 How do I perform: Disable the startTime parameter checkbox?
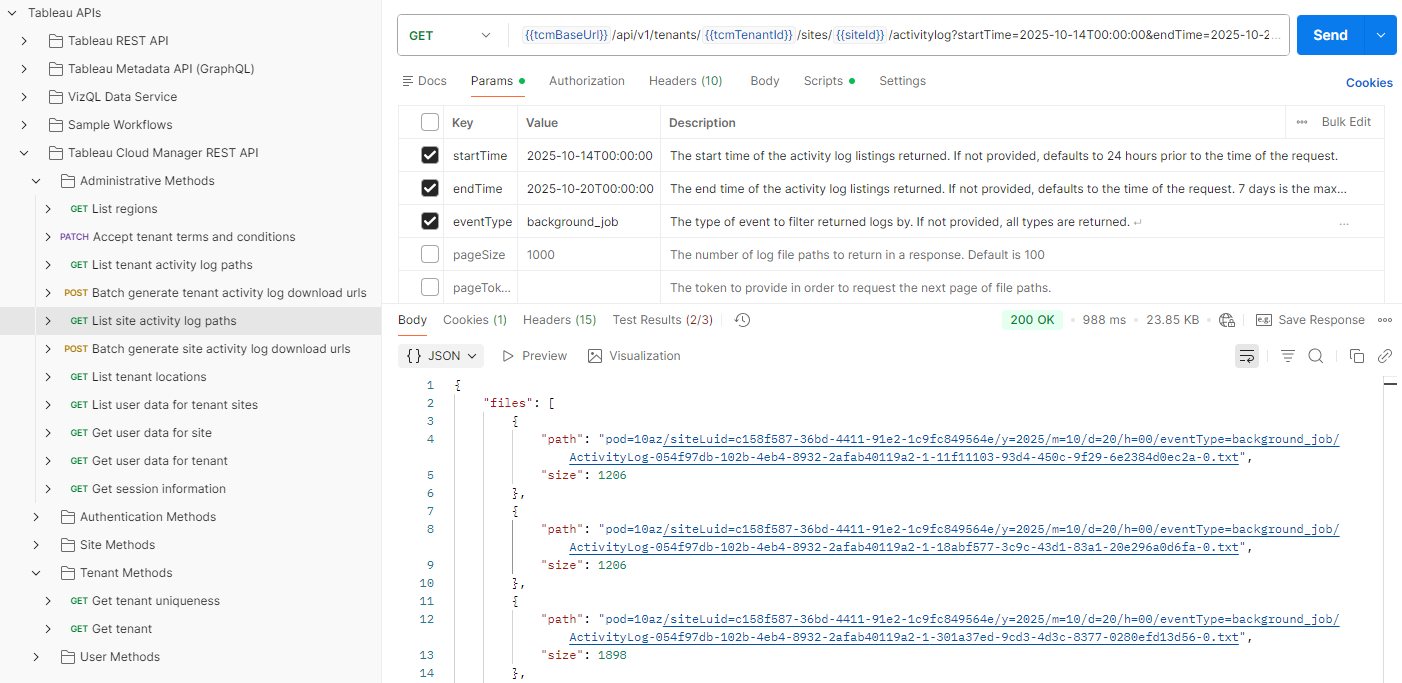(430, 155)
